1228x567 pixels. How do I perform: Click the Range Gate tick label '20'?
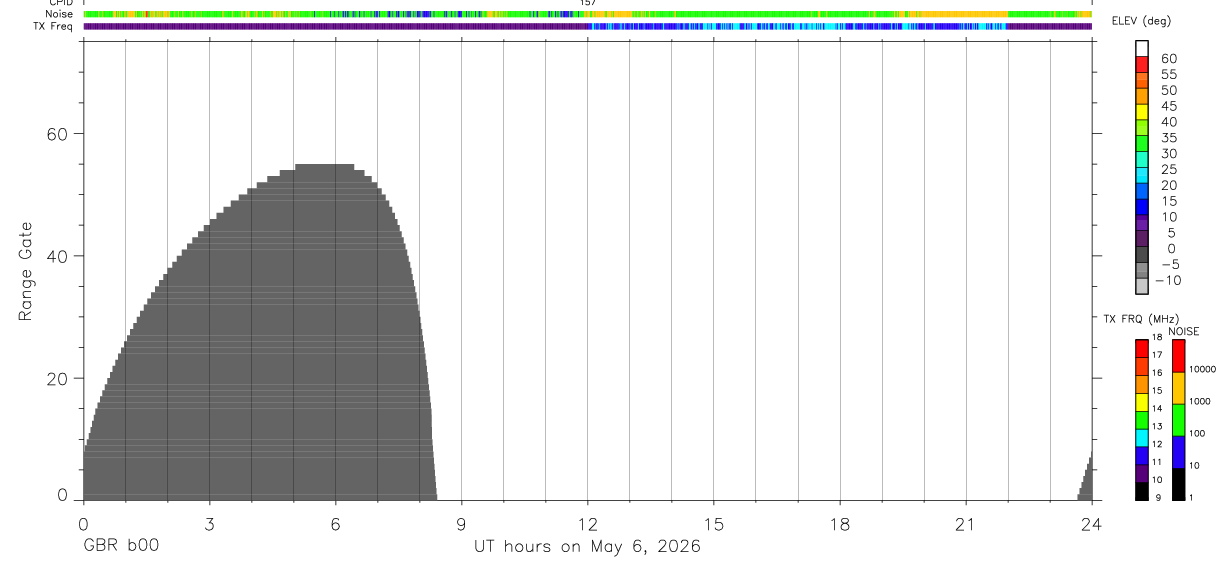57,379
